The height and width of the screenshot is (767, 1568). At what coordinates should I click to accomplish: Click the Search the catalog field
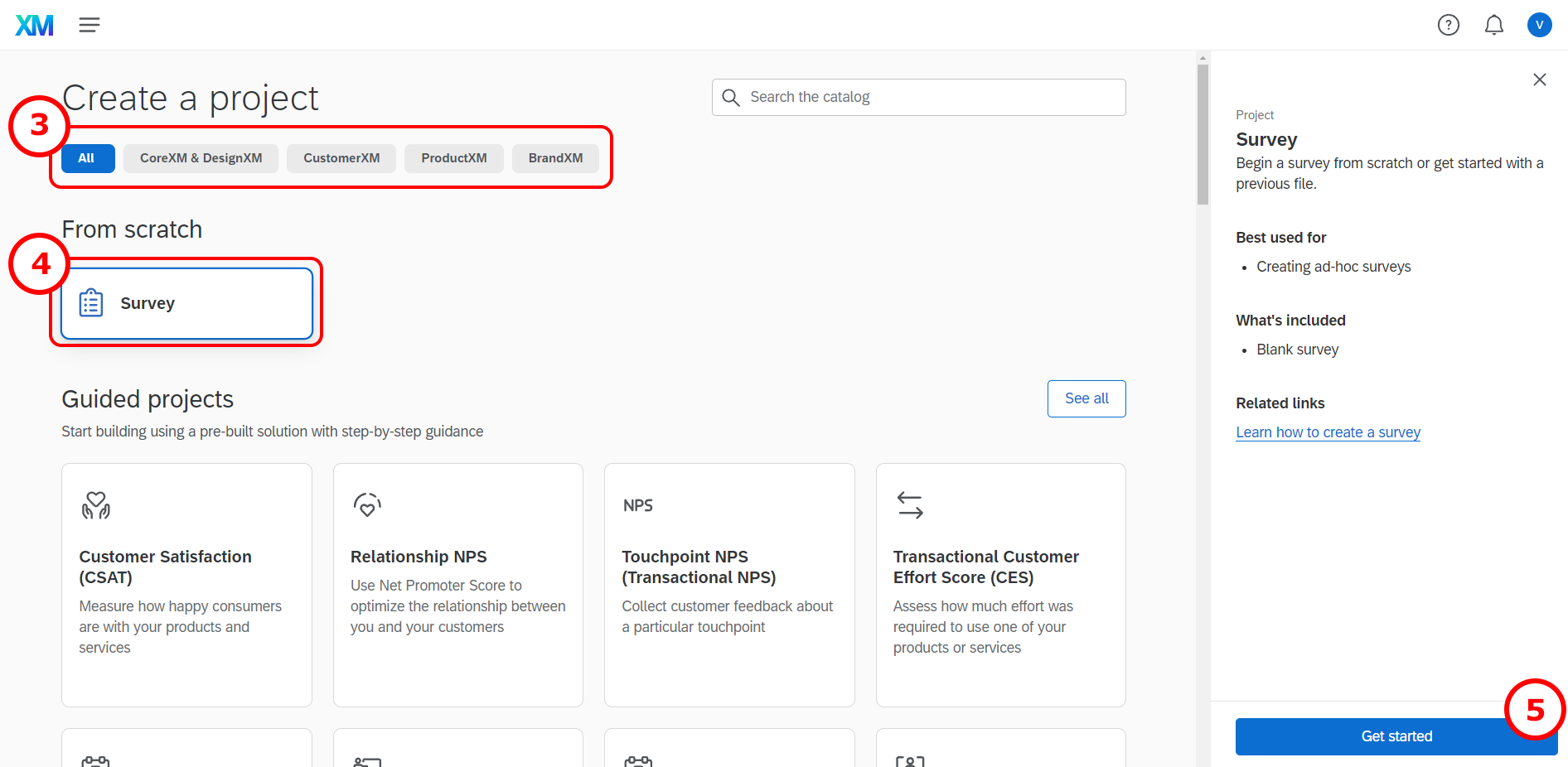point(928,98)
